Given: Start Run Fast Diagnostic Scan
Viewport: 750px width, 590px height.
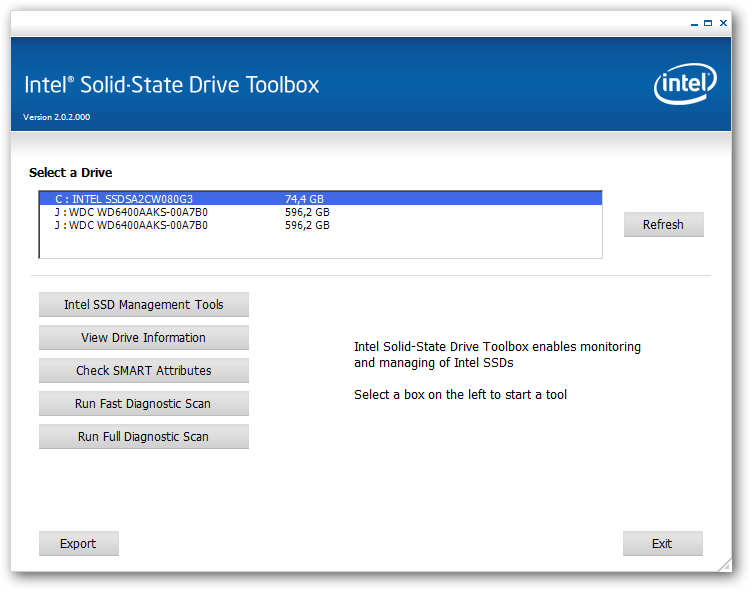Looking at the screenshot, I should [x=143, y=403].
